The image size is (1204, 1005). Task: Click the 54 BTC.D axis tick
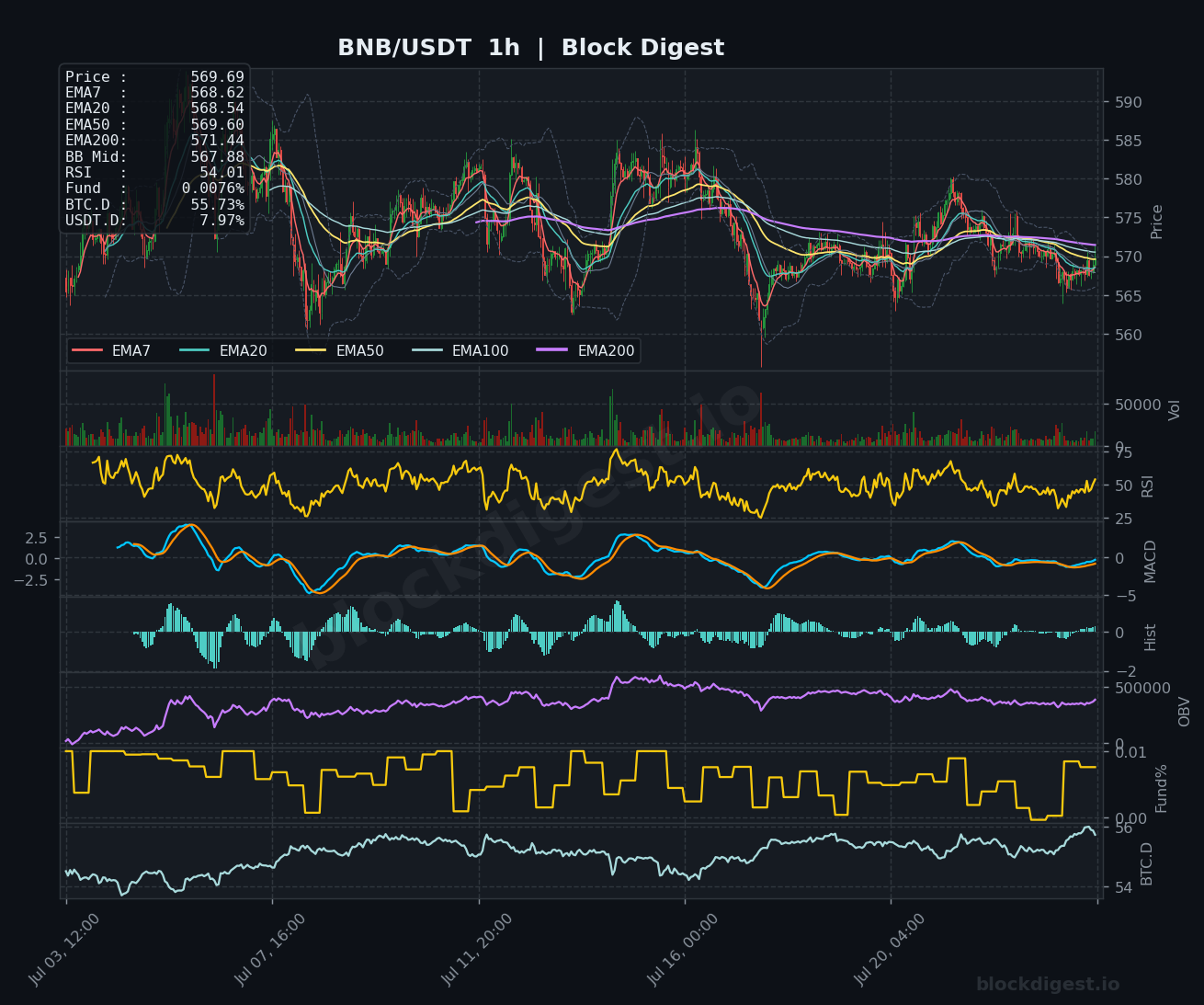(x=1122, y=888)
